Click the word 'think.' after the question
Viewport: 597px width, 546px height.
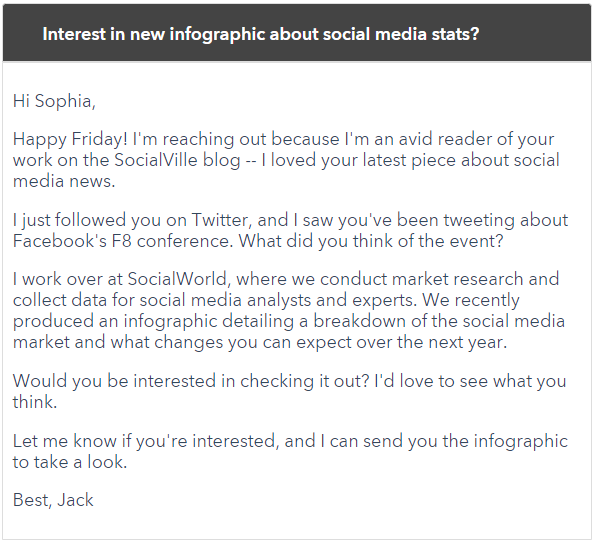pyautogui.click(x=35, y=402)
